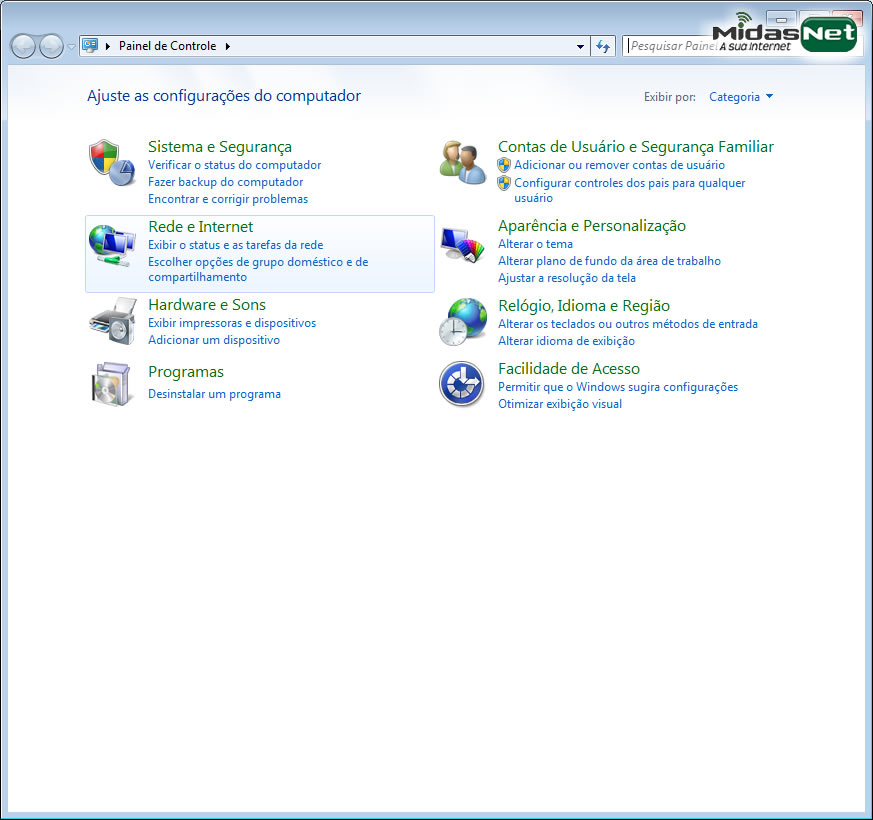The width and height of the screenshot is (873, 820).
Task: Click Exibir impressoras e dispositivos
Action: coord(231,323)
